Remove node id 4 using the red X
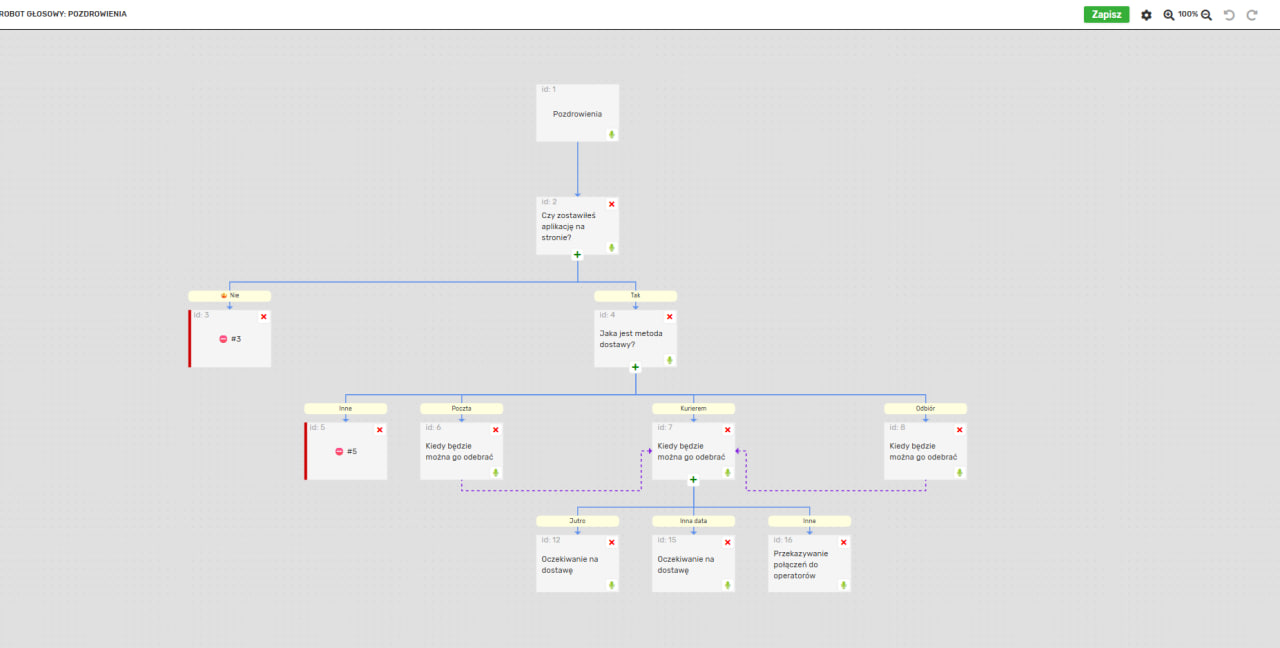Image resolution: width=1280 pixels, height=648 pixels. pos(670,317)
